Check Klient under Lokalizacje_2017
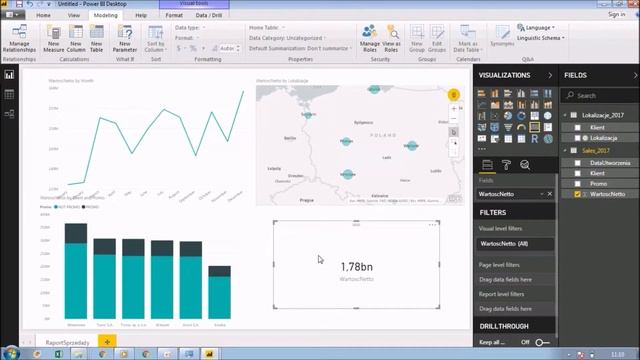Viewport: 640px width, 360px height. tap(578, 127)
